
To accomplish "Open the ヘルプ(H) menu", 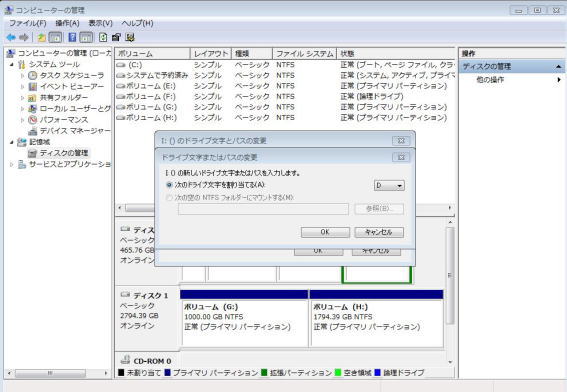I will pos(137,24).
